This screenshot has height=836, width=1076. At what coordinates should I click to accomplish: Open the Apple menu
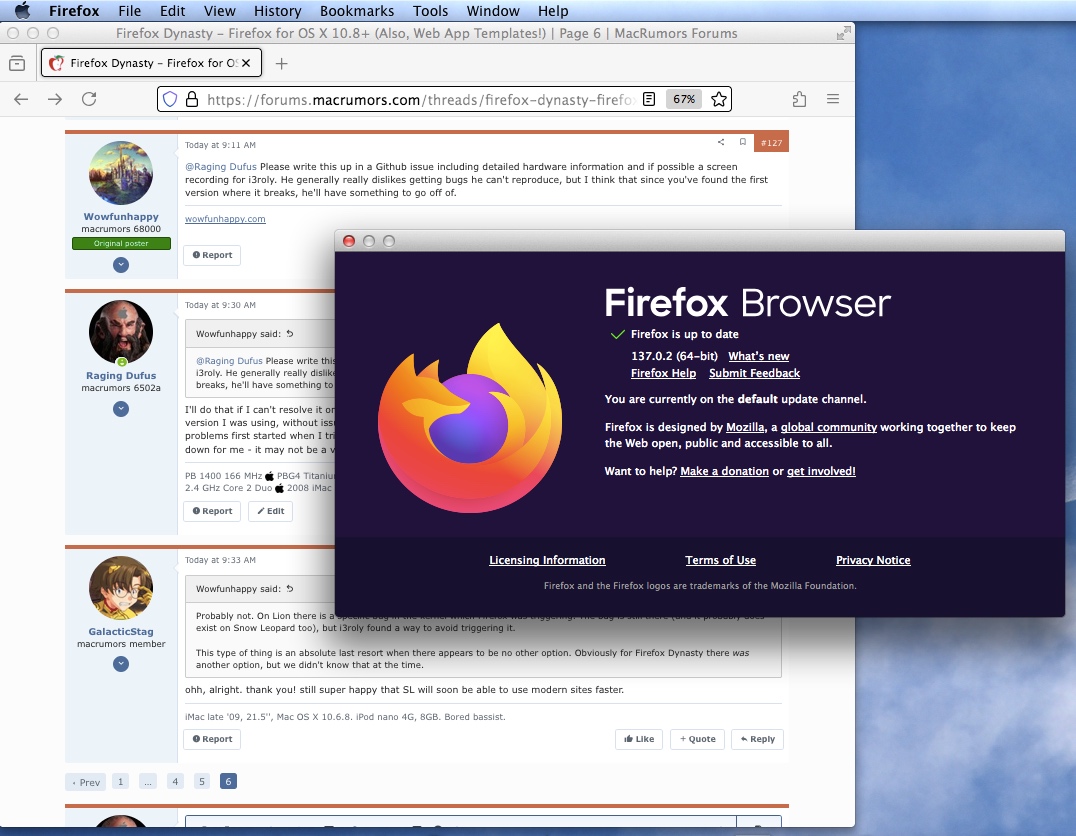pos(22,11)
